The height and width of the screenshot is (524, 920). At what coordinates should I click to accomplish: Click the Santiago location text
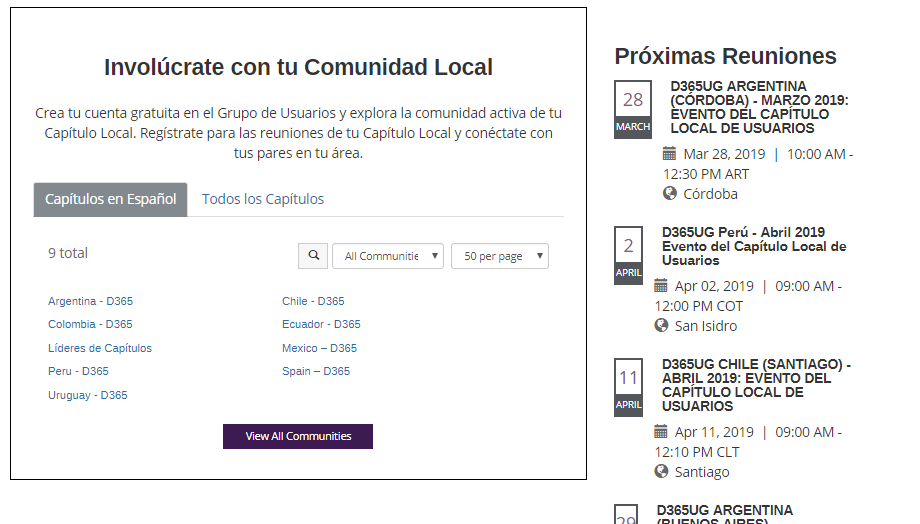click(x=702, y=472)
